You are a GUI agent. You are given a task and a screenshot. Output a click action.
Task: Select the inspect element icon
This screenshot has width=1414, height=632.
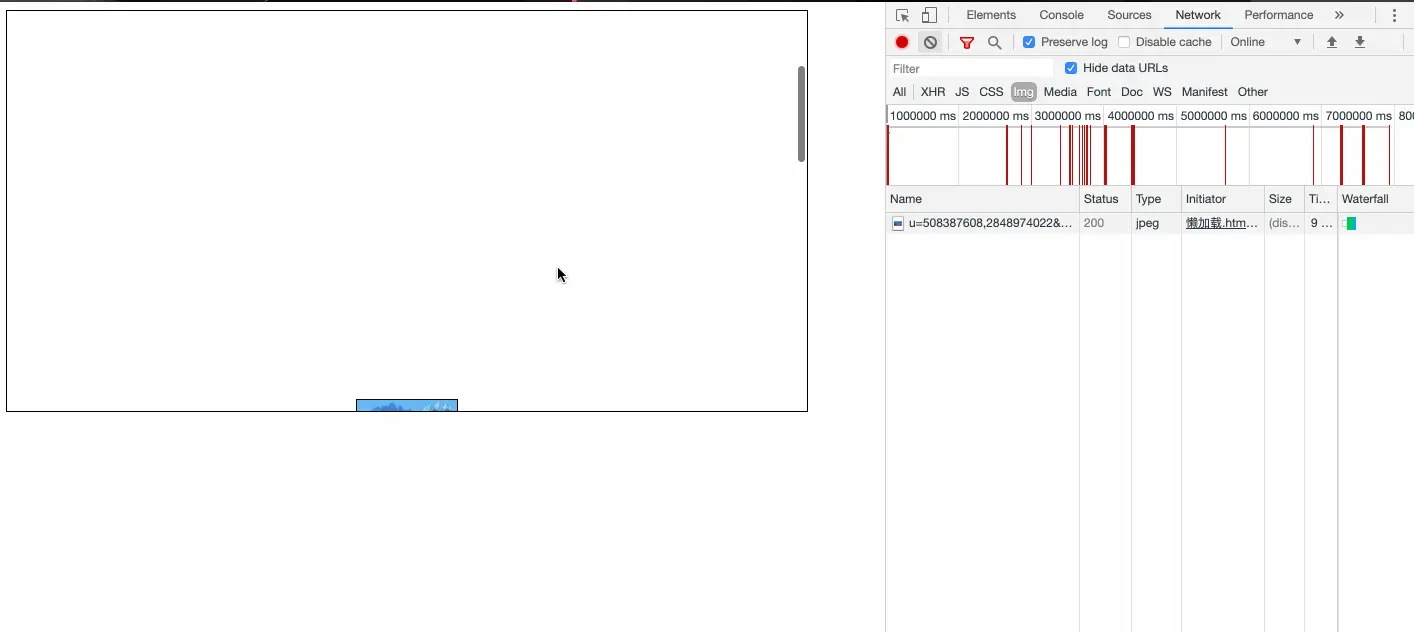902,15
